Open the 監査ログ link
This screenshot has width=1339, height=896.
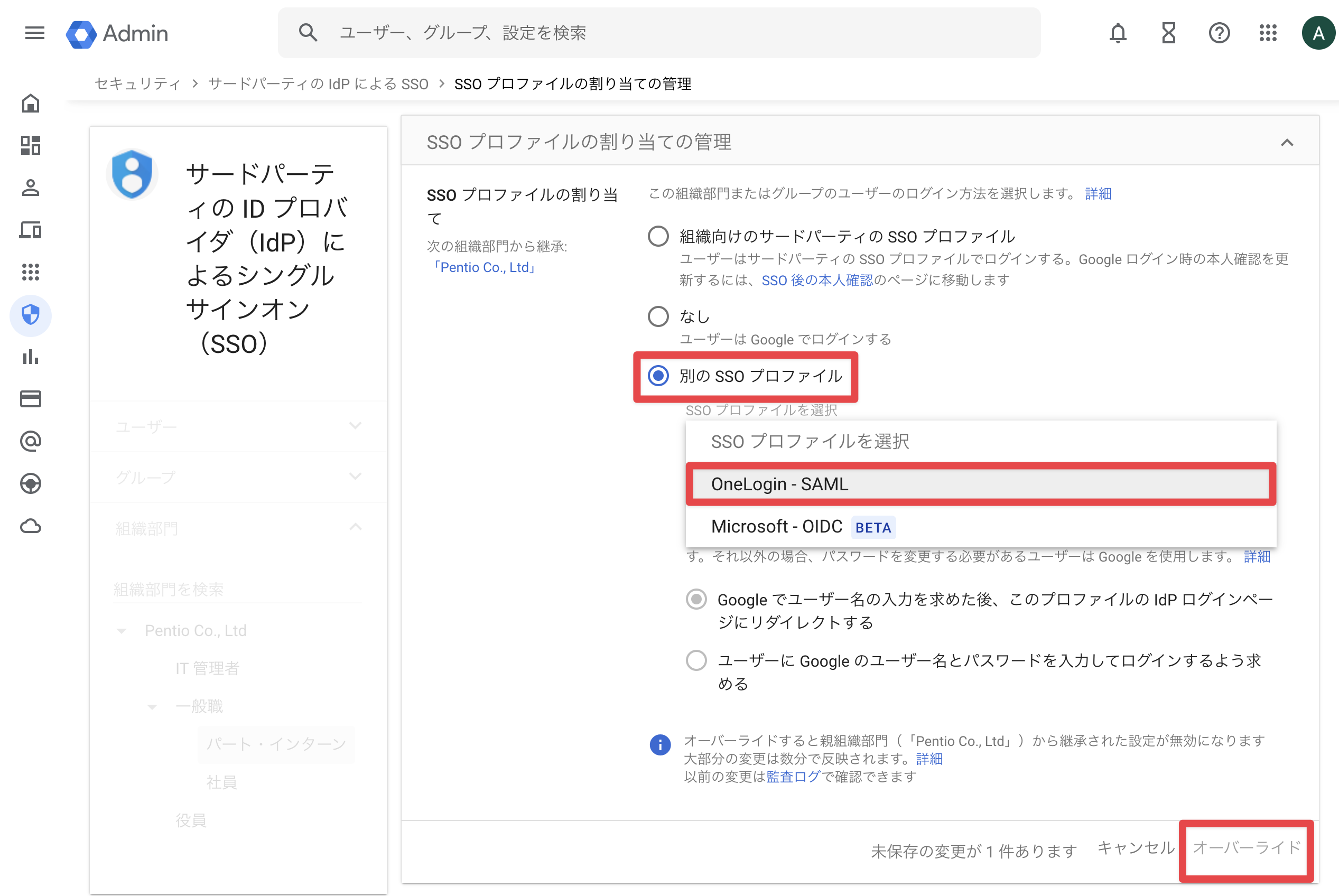click(793, 777)
